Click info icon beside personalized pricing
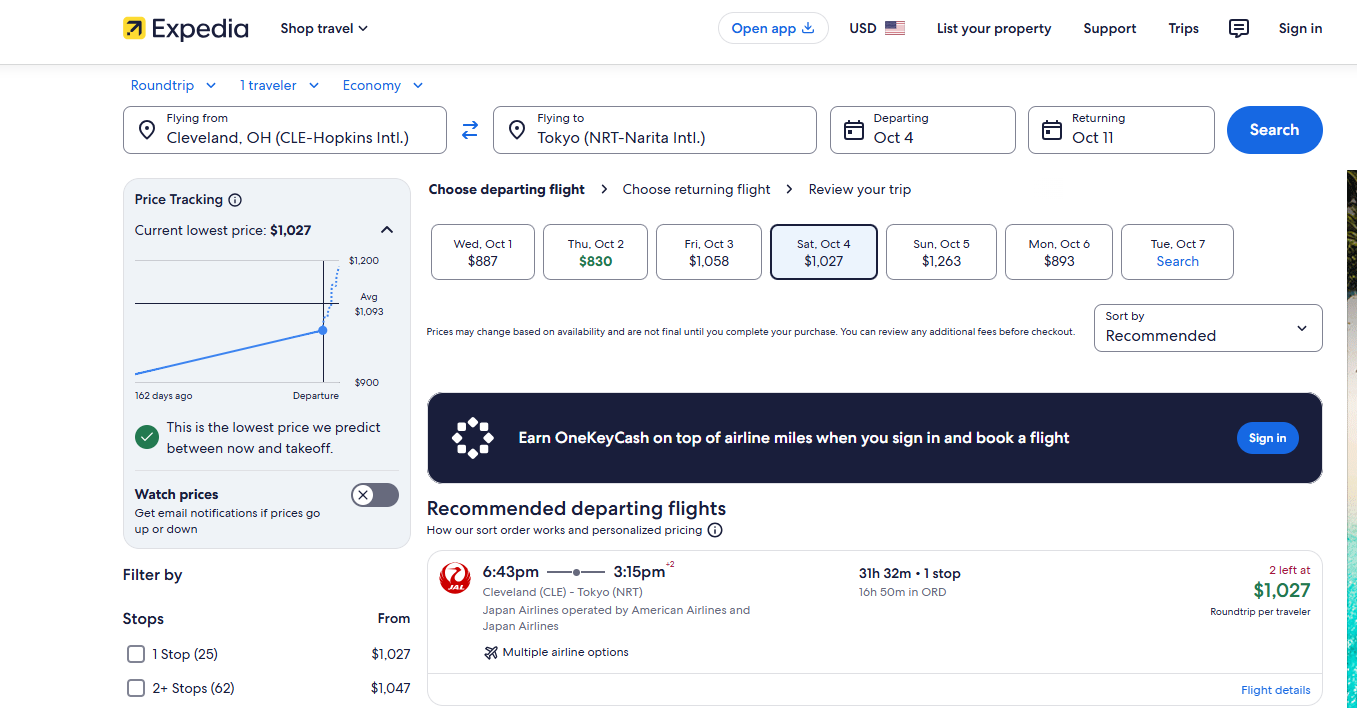The width and height of the screenshot is (1357, 708). click(x=715, y=530)
